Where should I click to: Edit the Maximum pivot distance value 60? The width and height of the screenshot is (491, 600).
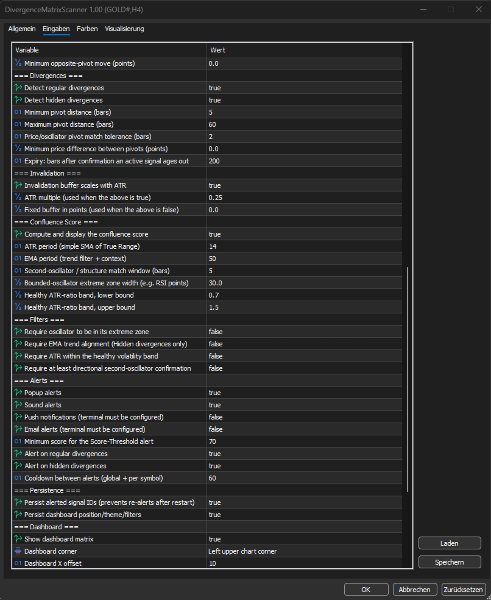(x=304, y=124)
